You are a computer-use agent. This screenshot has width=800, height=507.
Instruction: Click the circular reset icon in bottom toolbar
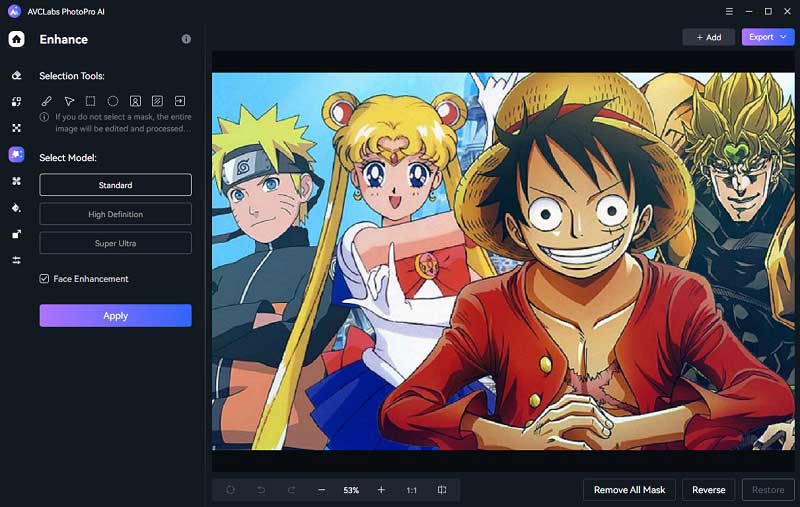coord(230,490)
